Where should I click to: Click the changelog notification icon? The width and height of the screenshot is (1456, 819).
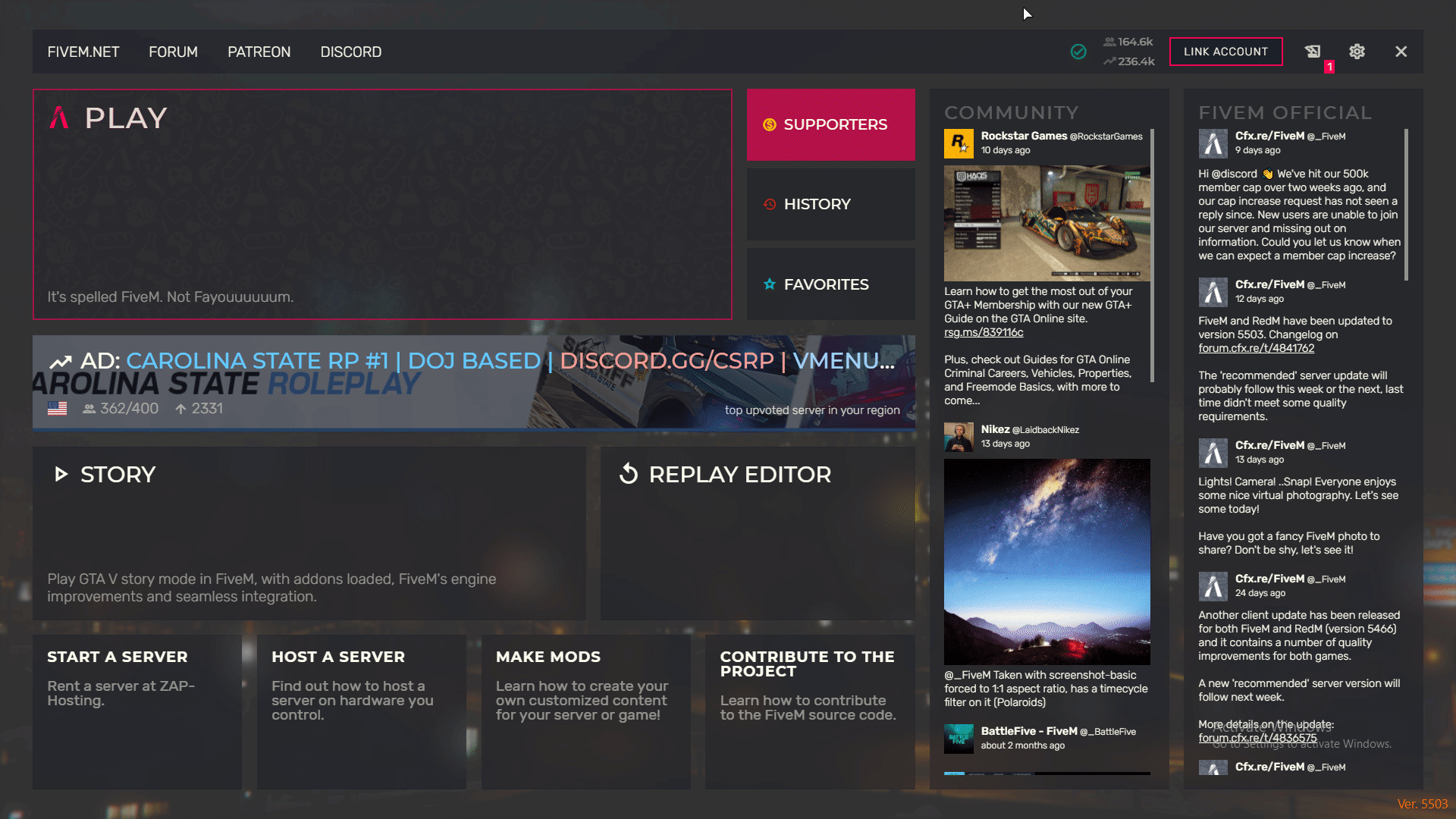(1313, 52)
